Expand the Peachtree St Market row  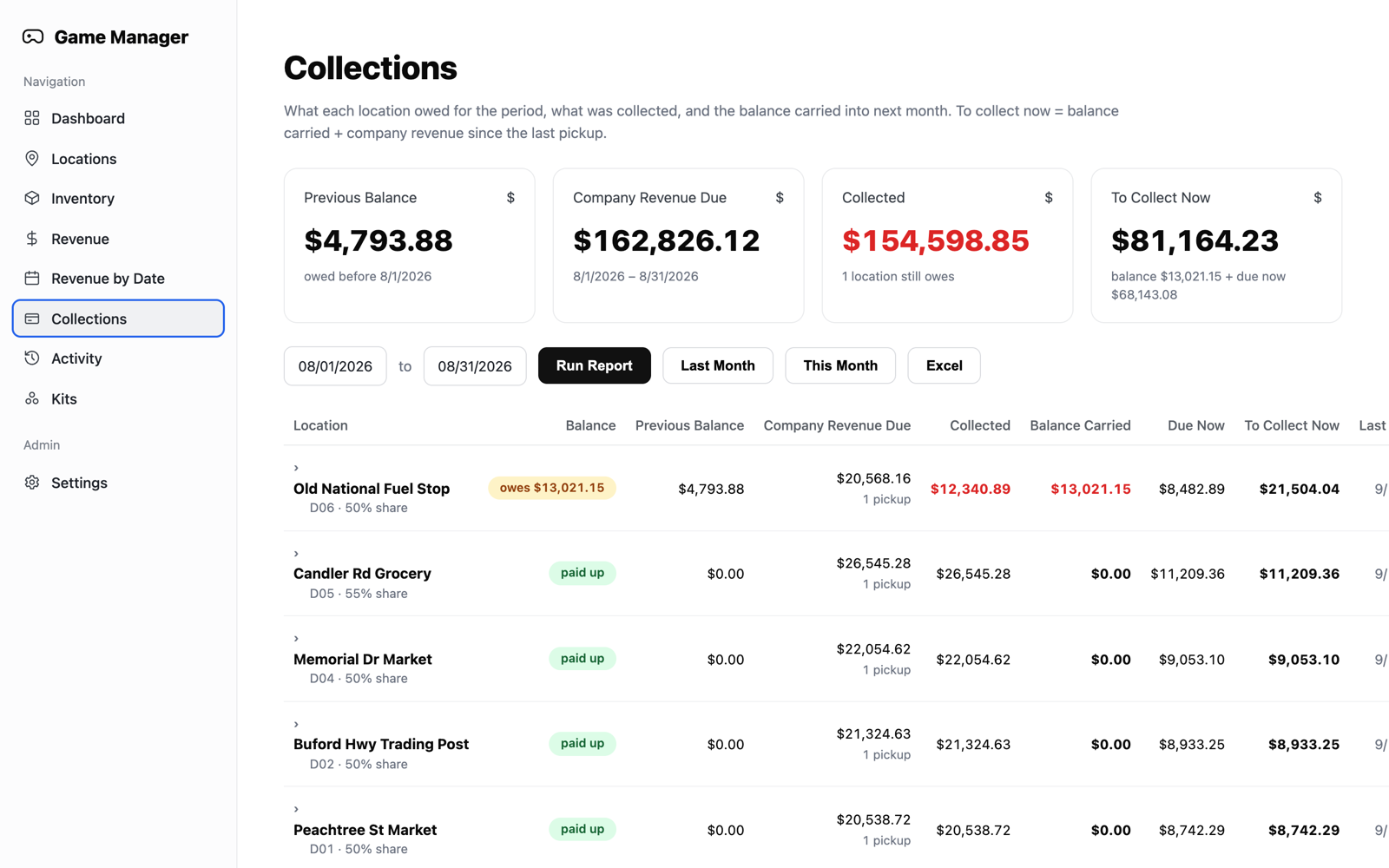click(296, 809)
